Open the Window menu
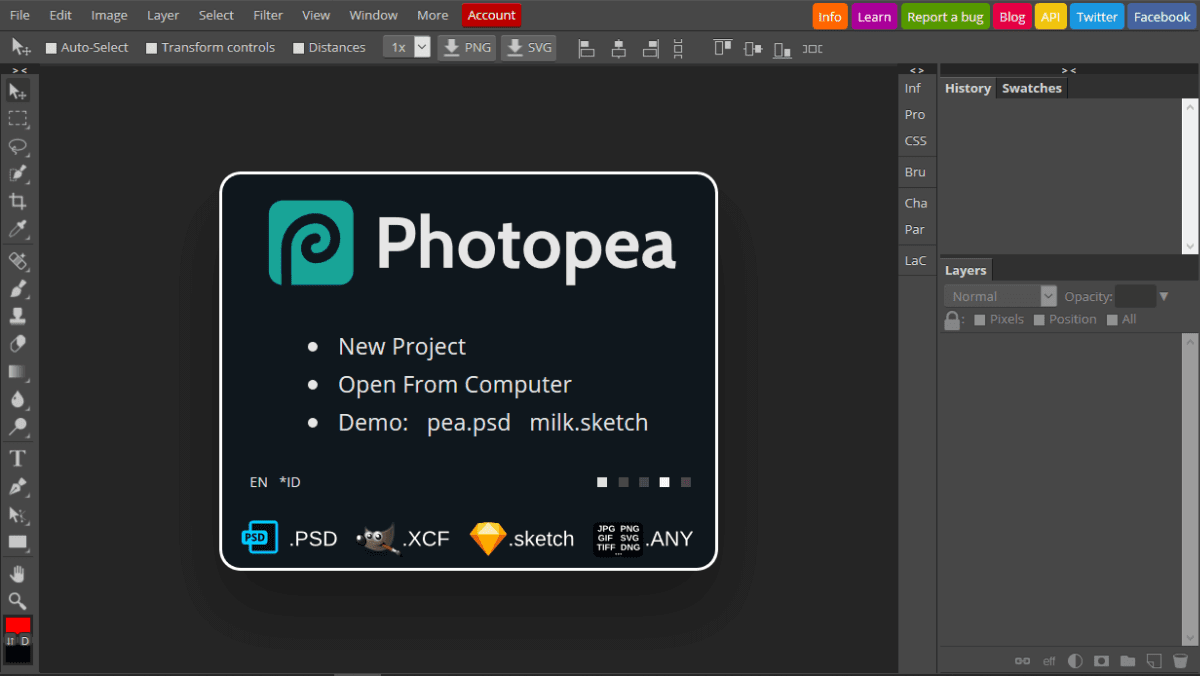 [x=374, y=15]
